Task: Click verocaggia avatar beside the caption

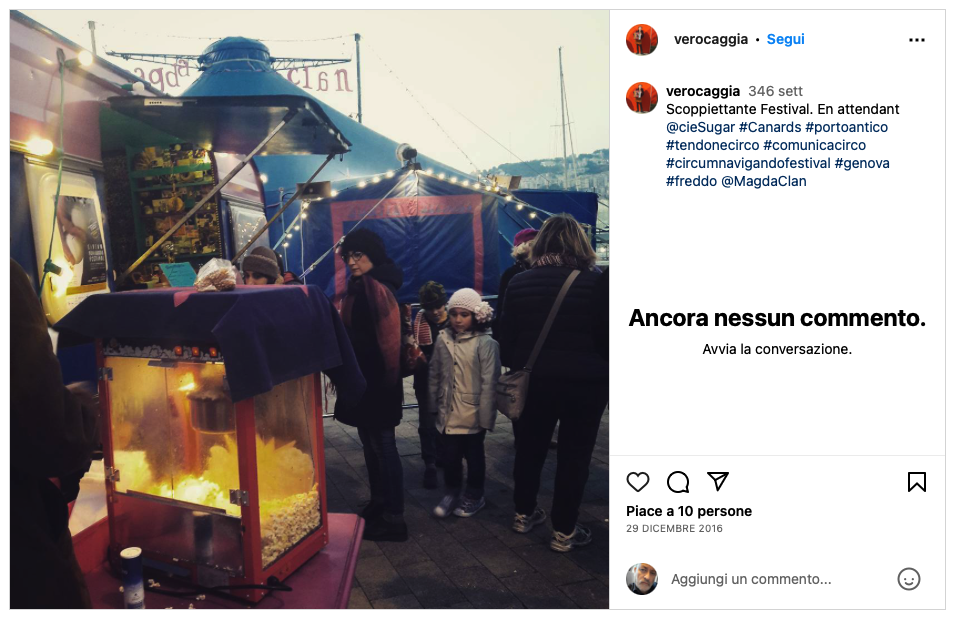Action: click(x=642, y=97)
